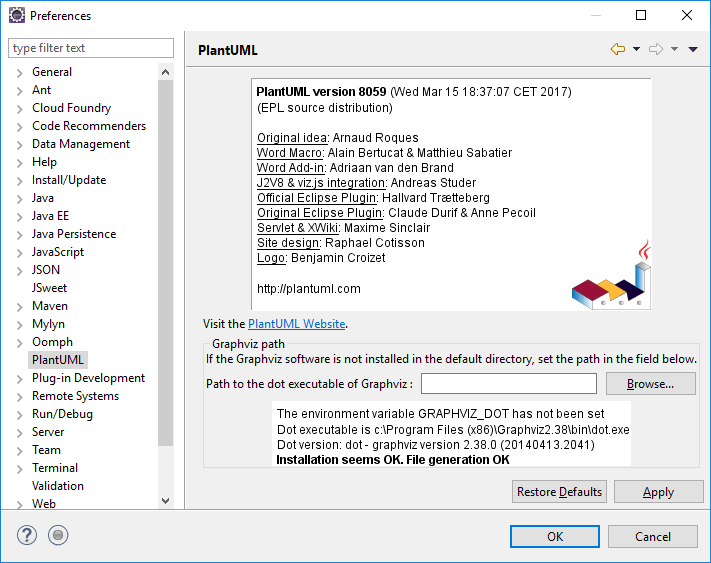Click the PlantUML logo image

point(611,276)
